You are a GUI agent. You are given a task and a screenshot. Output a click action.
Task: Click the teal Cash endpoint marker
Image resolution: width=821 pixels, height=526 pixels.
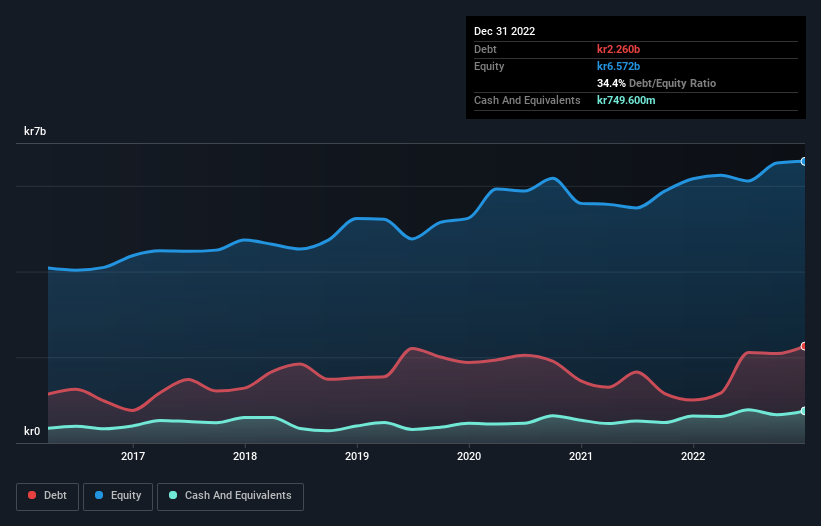click(804, 411)
